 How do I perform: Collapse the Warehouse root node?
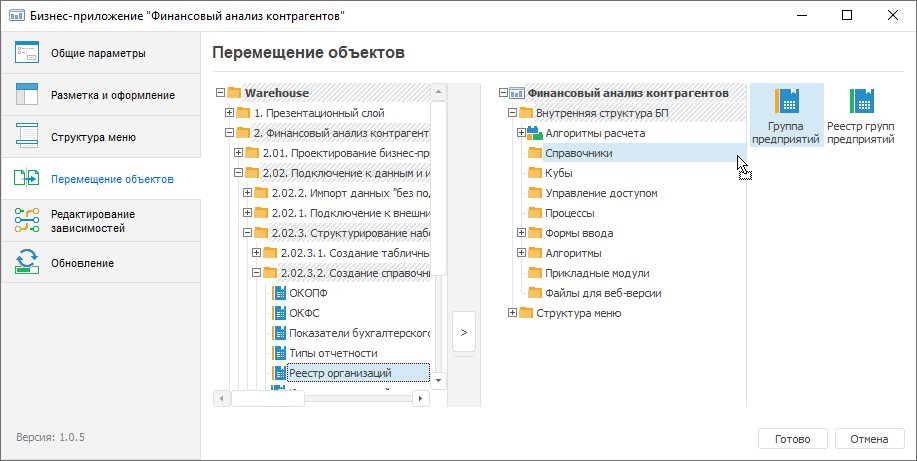click(221, 93)
